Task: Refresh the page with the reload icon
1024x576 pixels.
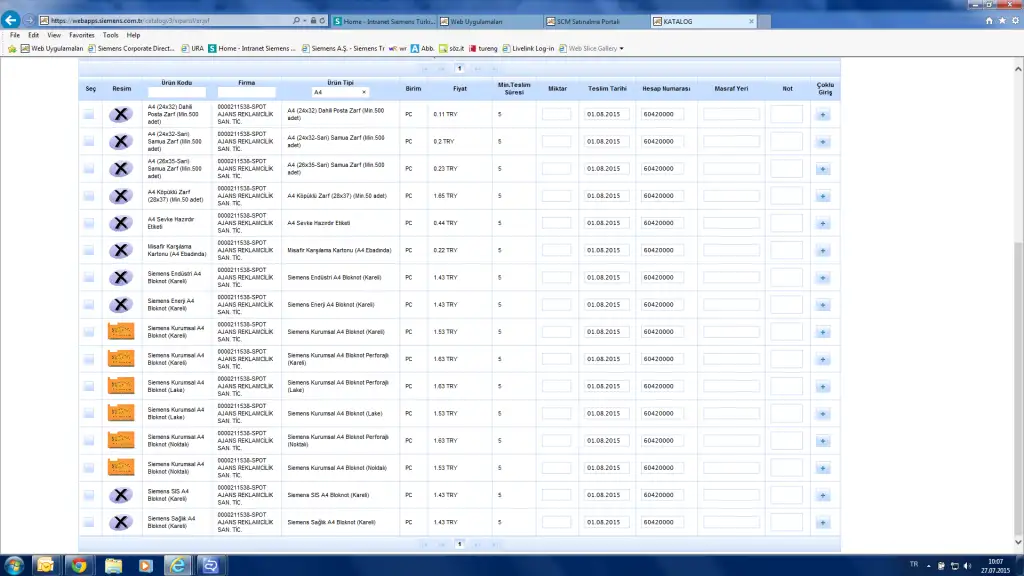Action: (322, 21)
